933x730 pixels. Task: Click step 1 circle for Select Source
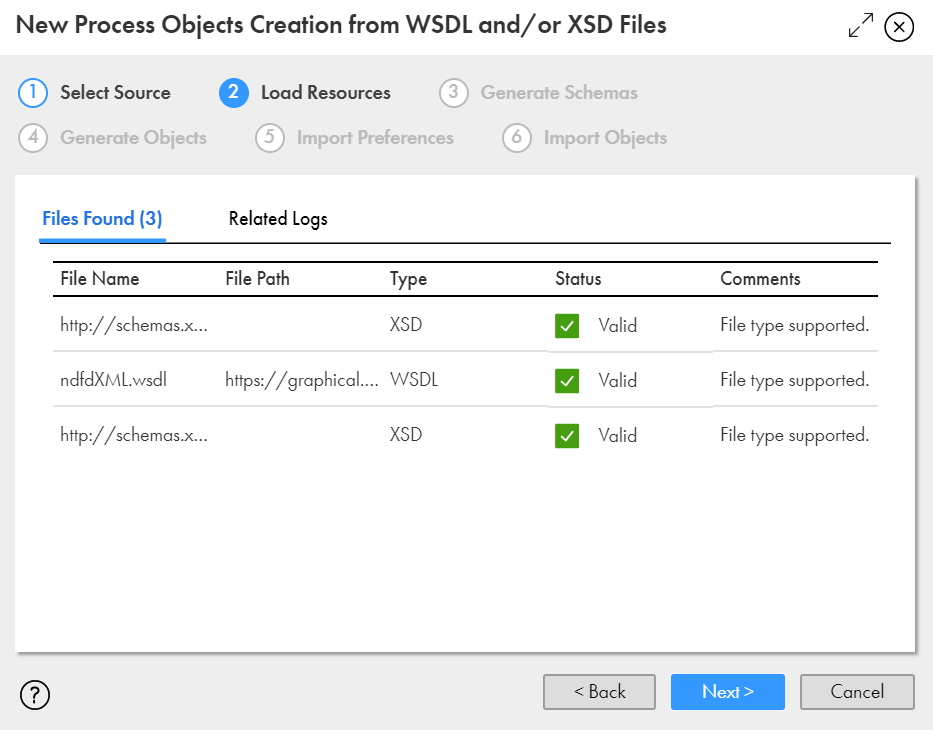click(x=33, y=93)
